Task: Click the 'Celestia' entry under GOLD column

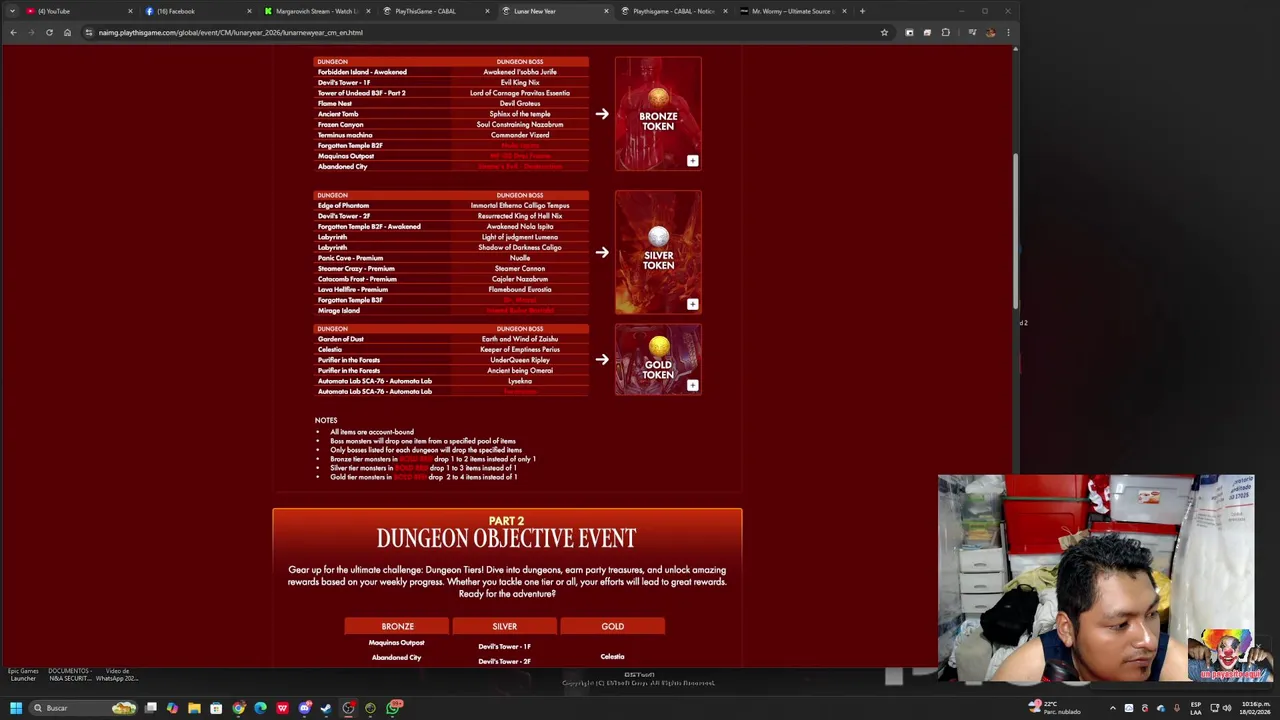Action: 612,657
